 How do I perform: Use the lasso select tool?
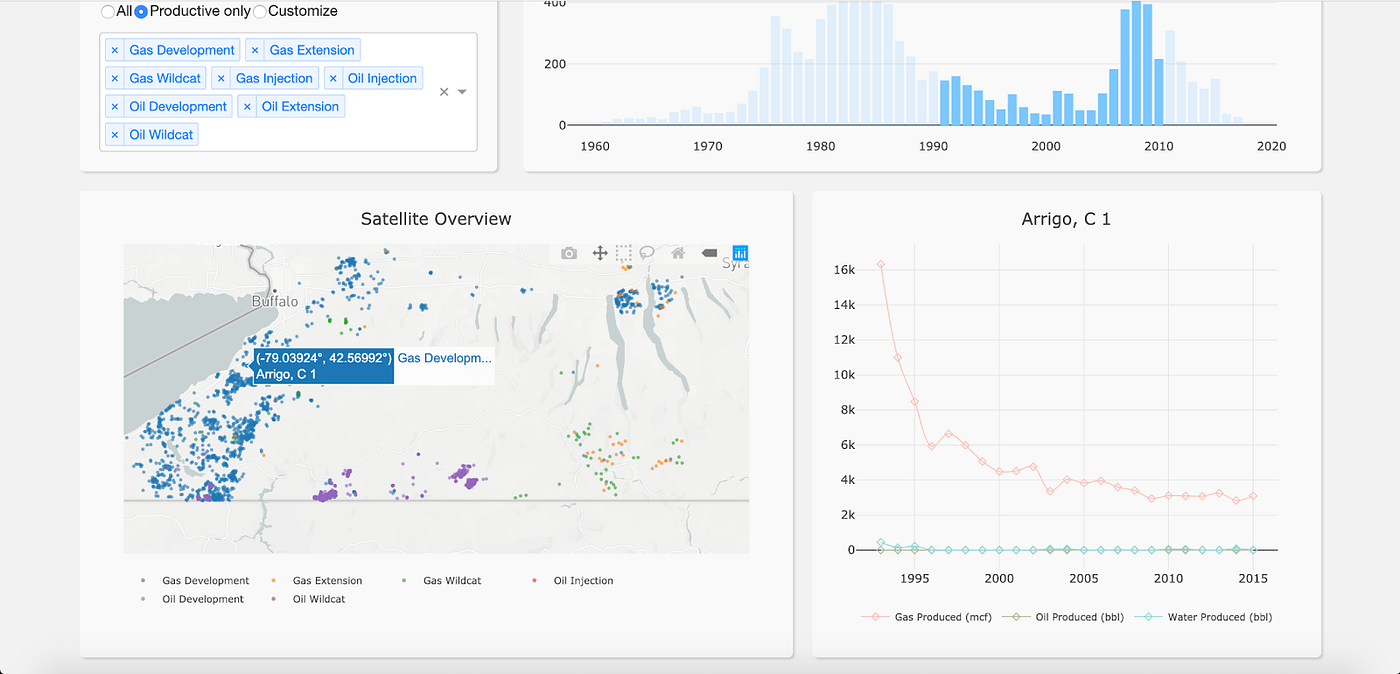tap(647, 253)
